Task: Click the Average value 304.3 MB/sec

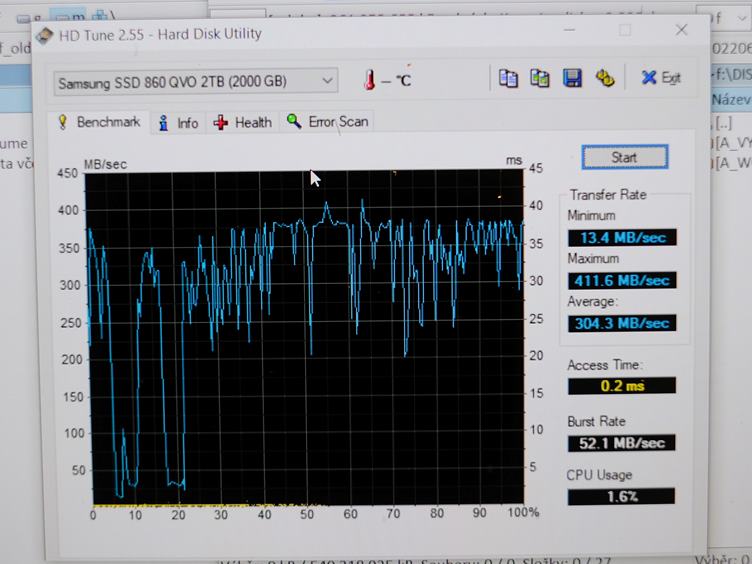Action: click(x=622, y=323)
